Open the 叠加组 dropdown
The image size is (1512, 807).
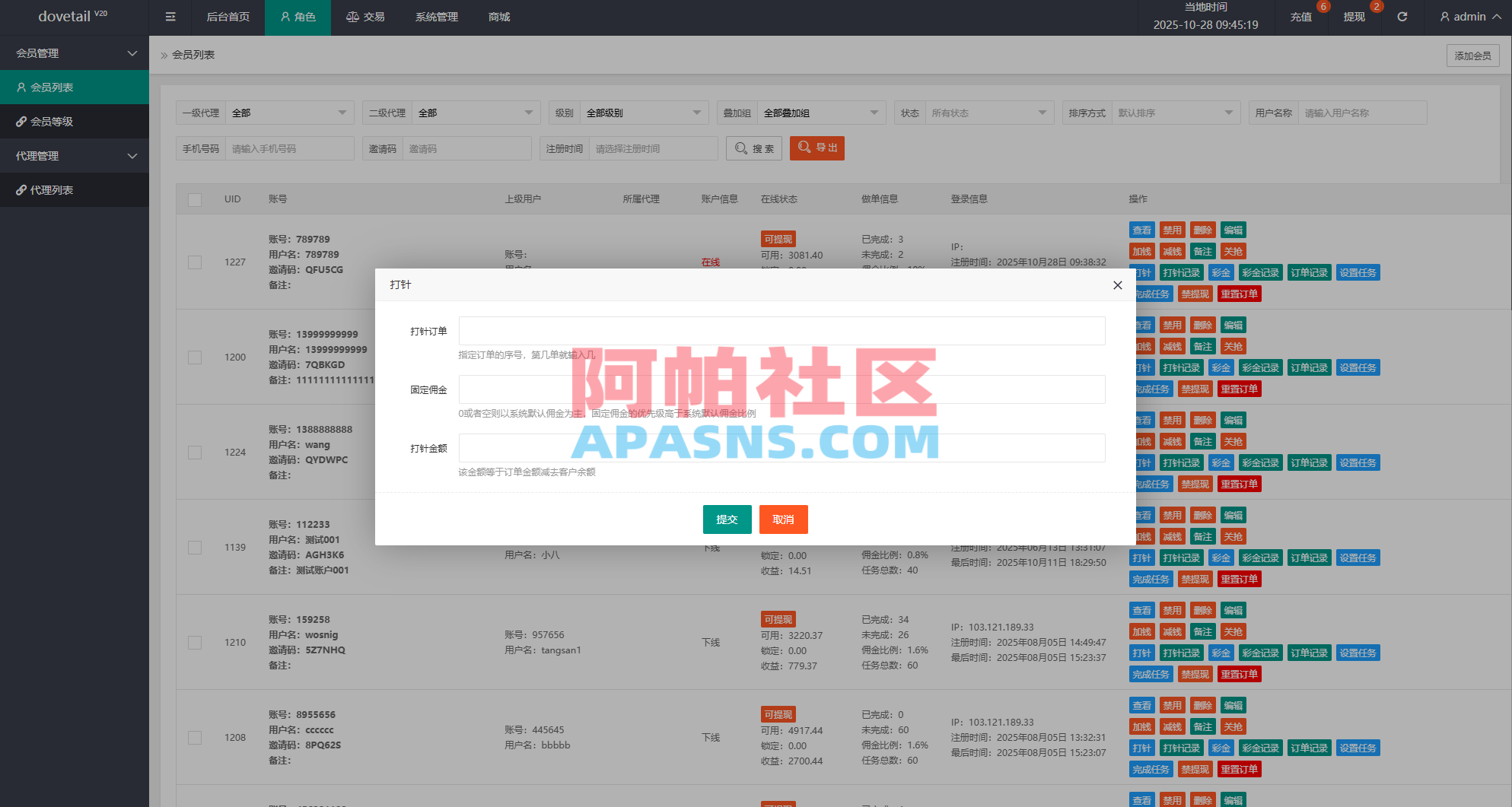click(x=822, y=113)
